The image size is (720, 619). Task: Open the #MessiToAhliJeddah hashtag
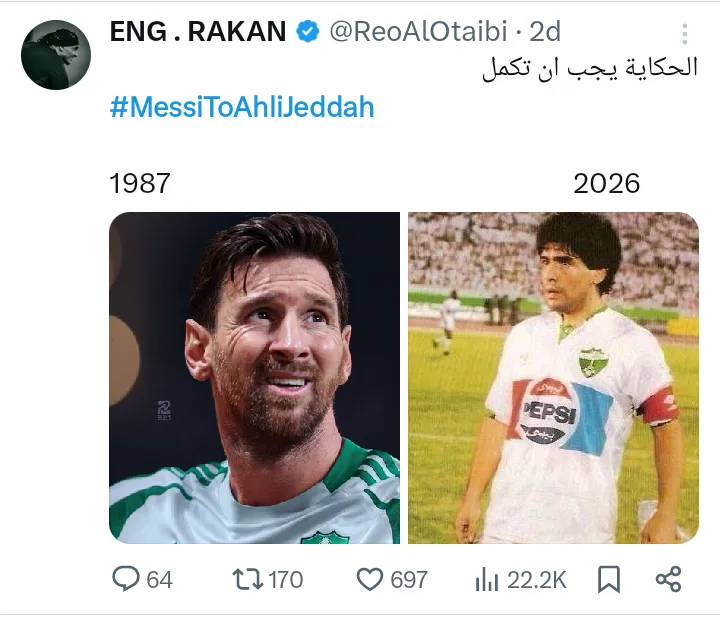[241, 107]
